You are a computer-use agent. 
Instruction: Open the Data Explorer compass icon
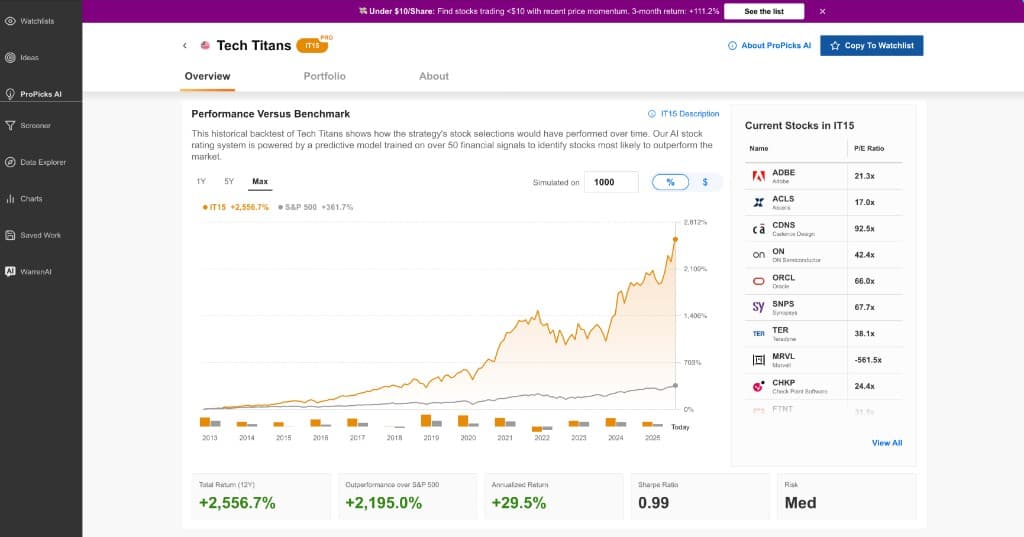pos(10,162)
